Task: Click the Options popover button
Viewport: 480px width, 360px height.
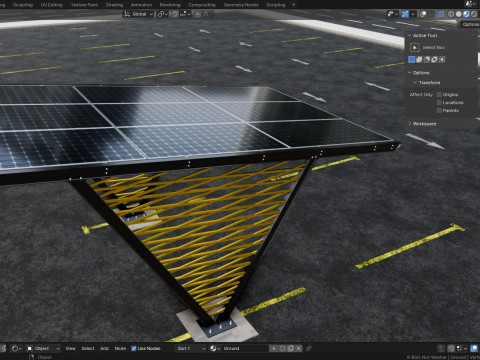Action: coord(470,24)
